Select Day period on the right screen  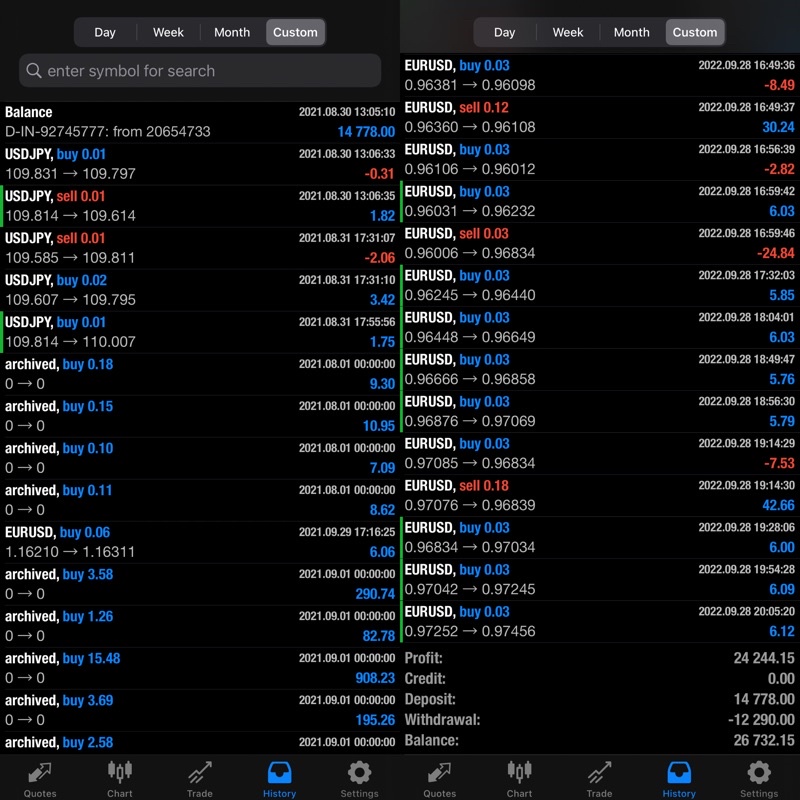coord(505,32)
